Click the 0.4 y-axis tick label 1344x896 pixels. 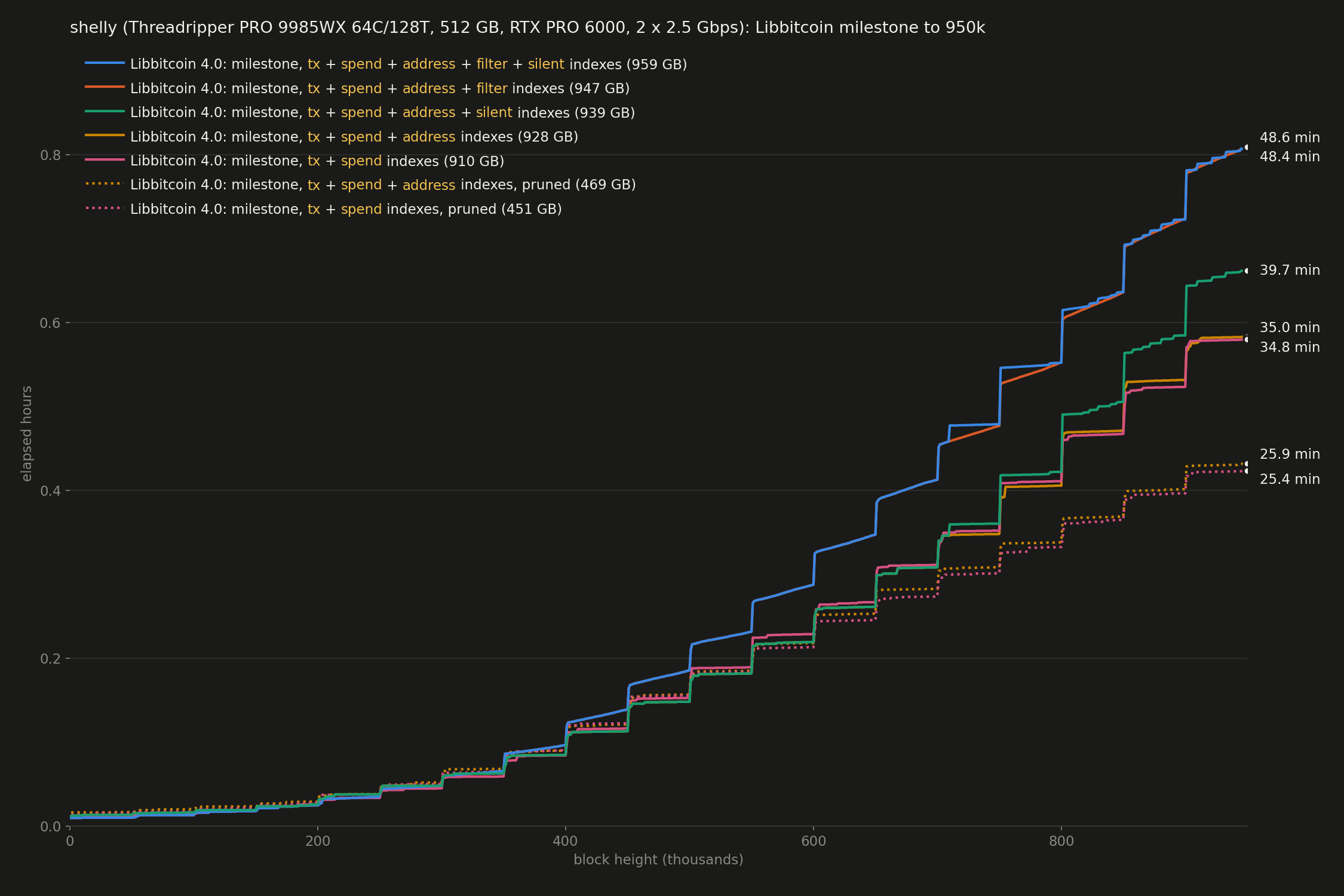(51, 491)
